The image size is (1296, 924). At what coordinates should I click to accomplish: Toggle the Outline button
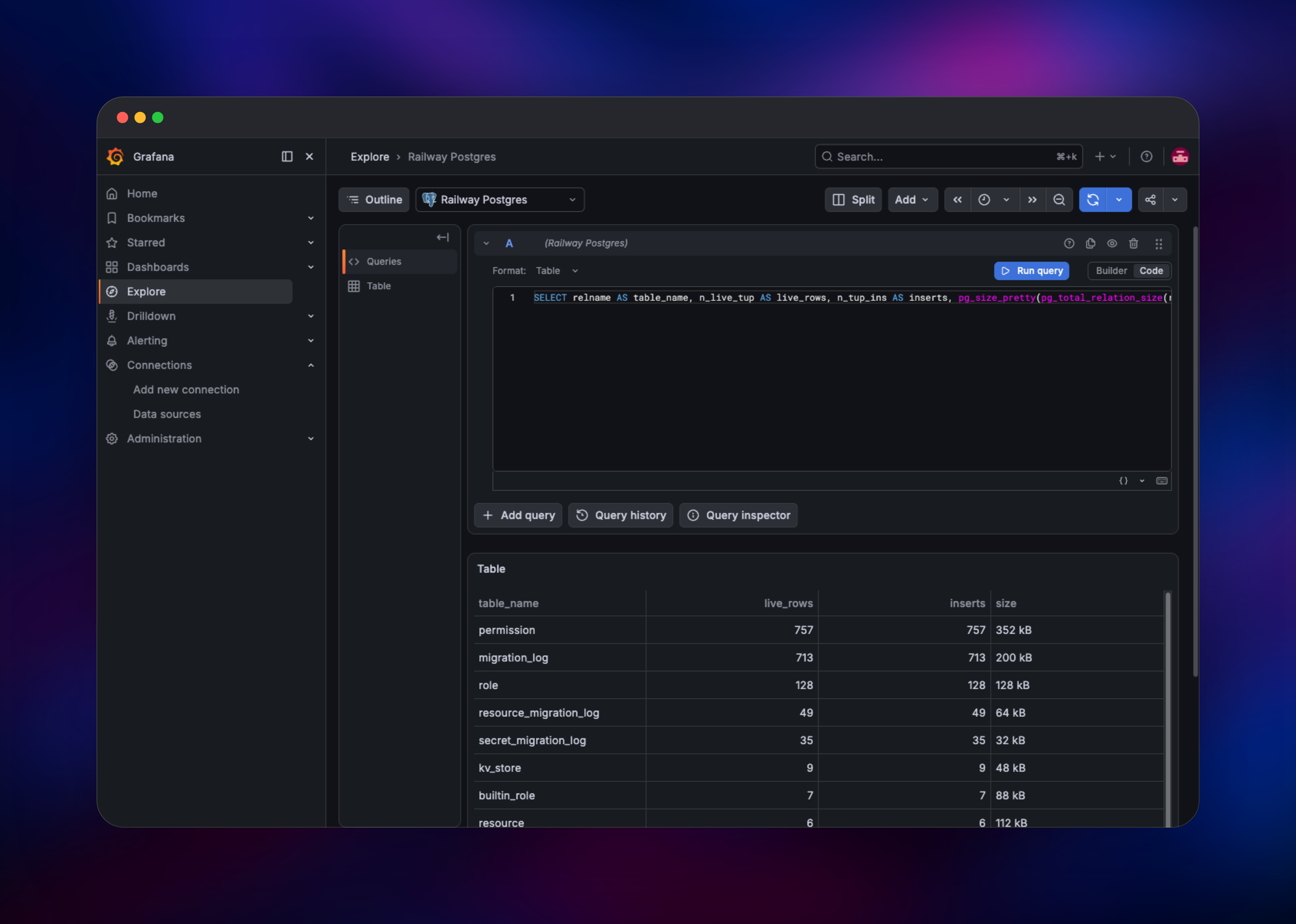(374, 200)
